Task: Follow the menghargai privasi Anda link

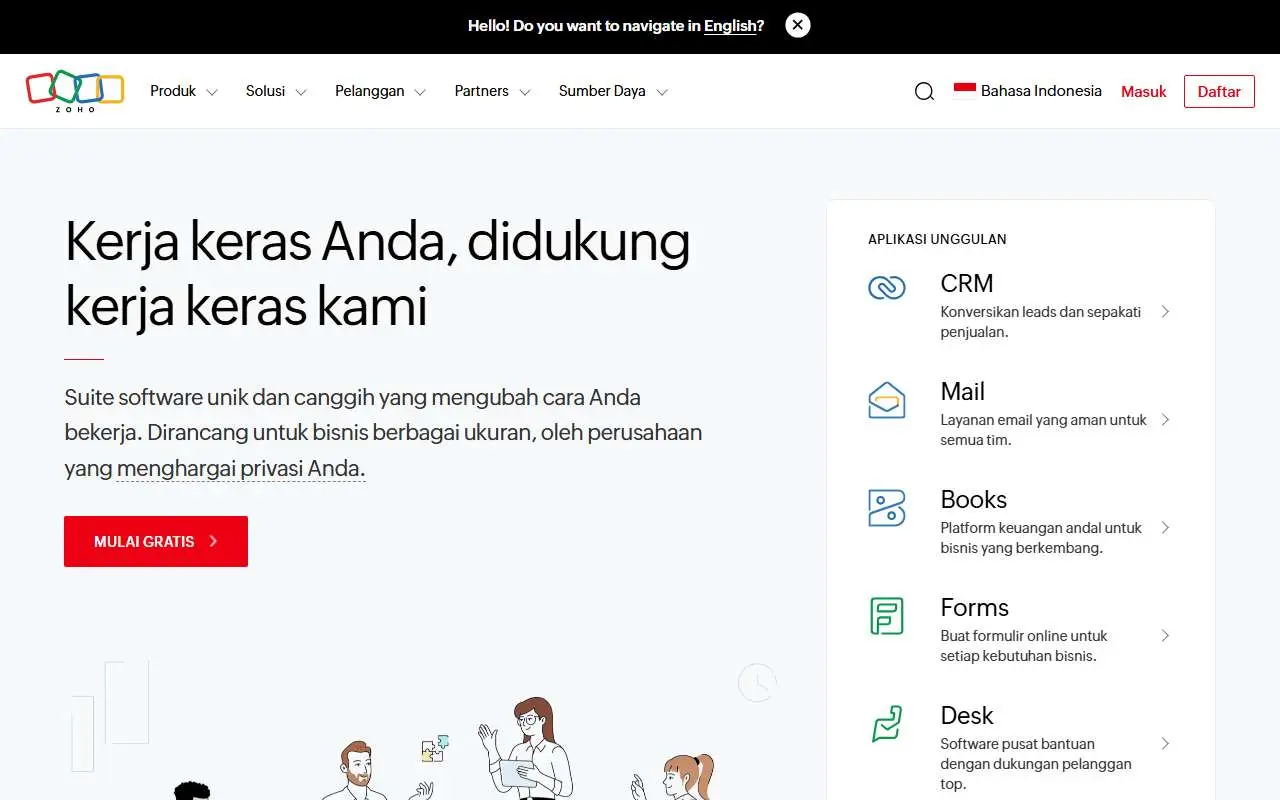Action: 241,468
